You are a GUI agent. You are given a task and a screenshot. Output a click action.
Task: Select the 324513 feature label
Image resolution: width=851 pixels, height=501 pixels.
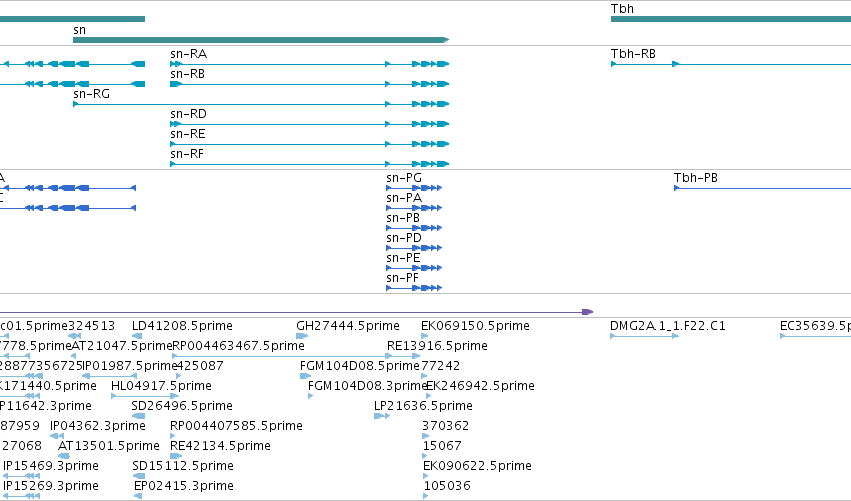pyautogui.click(x=92, y=326)
